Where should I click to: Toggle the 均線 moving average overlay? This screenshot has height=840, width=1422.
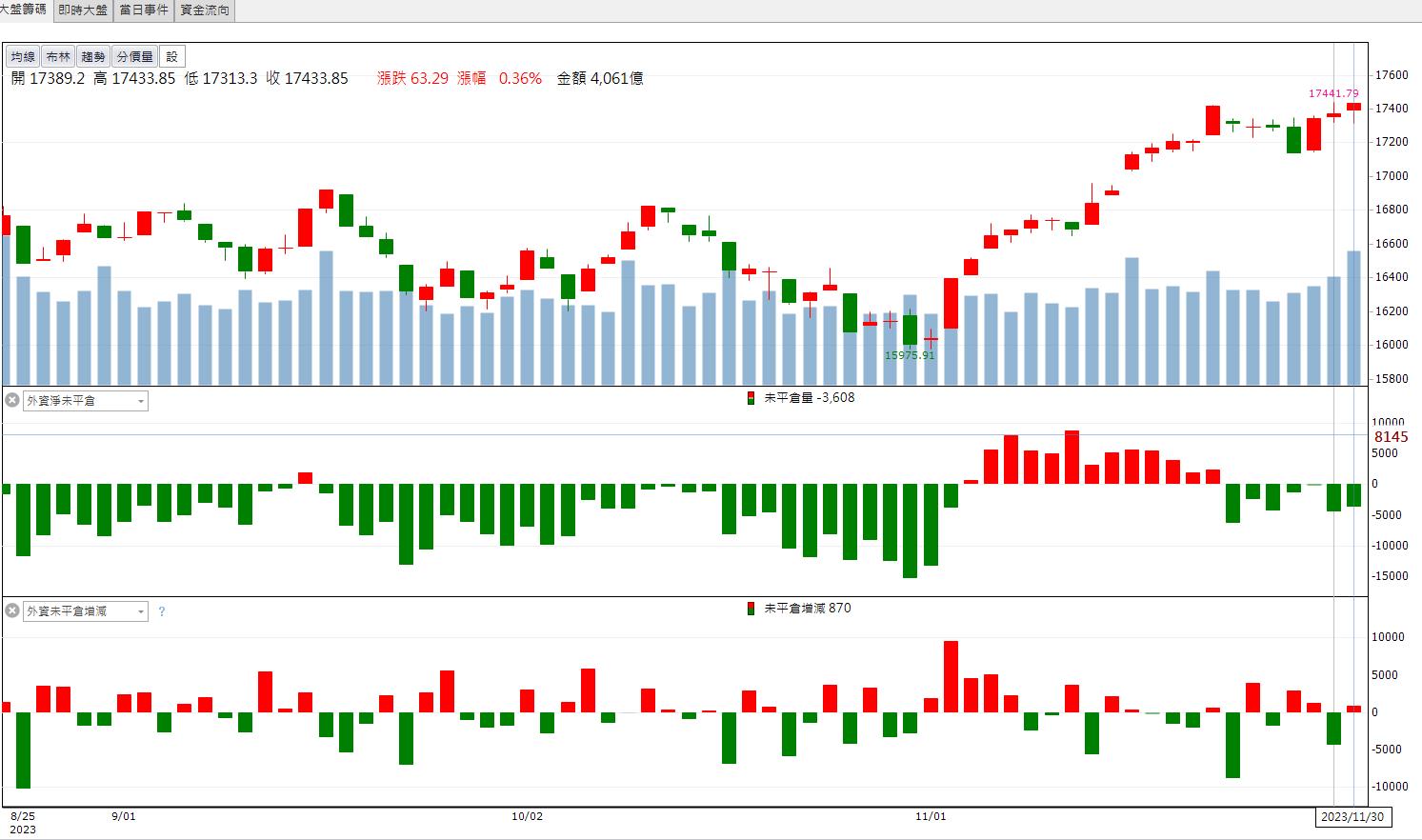(23, 57)
